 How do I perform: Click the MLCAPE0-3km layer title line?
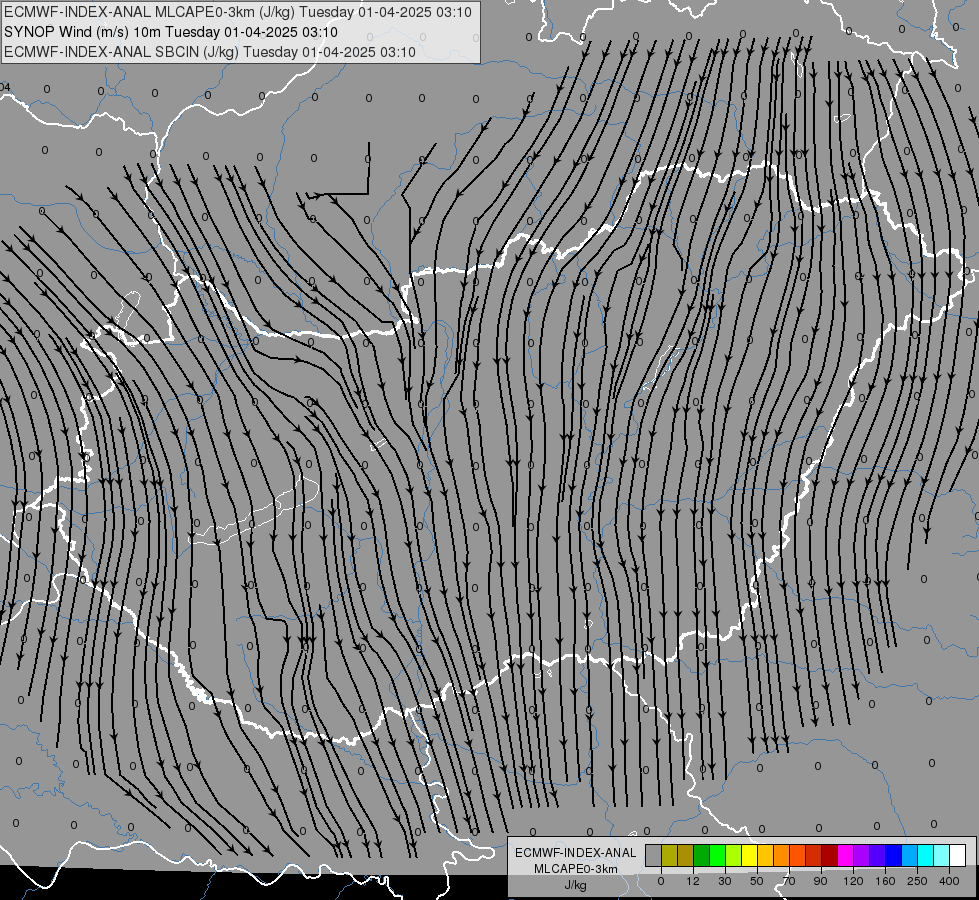[x=238, y=12]
